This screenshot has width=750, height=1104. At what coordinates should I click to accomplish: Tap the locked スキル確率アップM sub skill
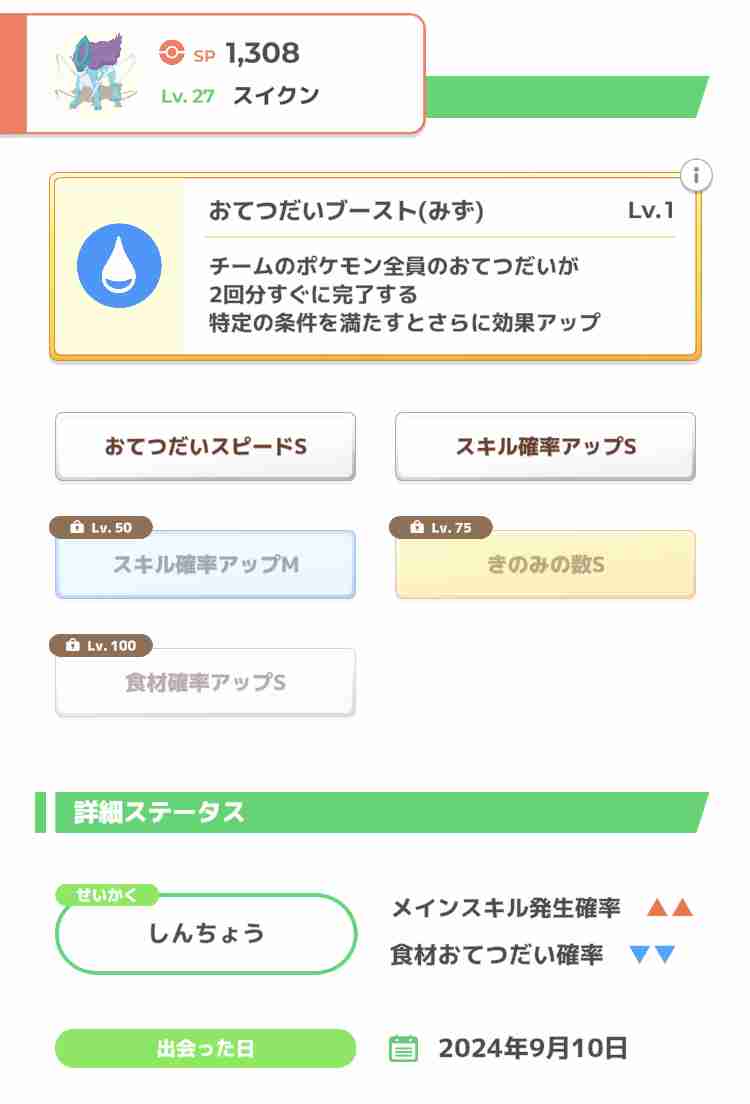tap(206, 564)
